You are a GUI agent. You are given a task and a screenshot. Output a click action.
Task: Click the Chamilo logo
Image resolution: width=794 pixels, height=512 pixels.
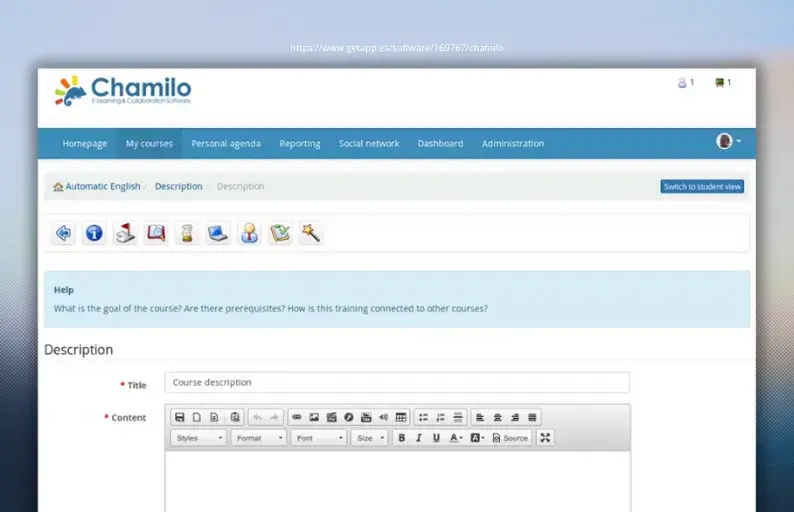pos(123,91)
